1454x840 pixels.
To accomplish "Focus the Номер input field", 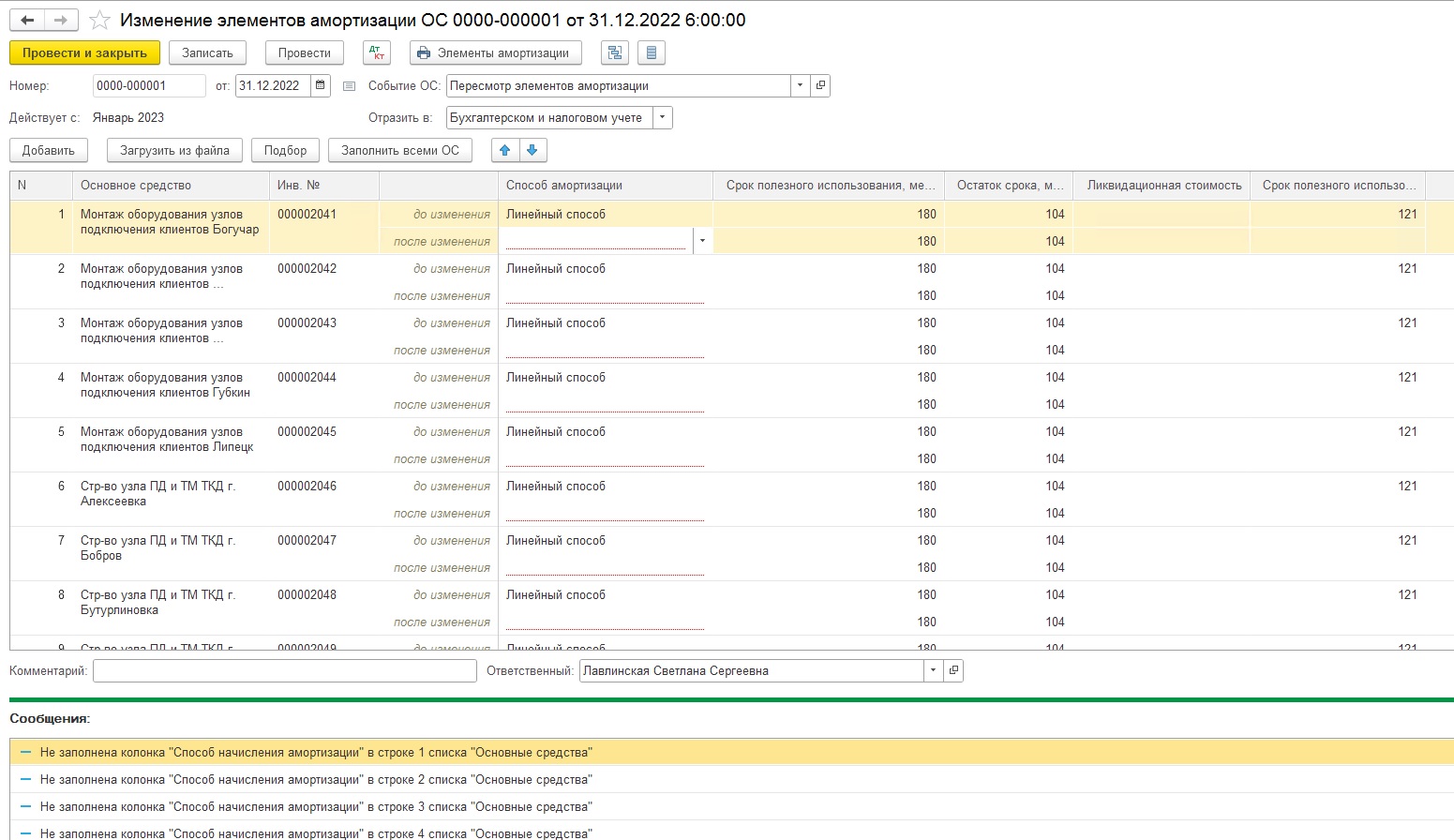I will (149, 85).
